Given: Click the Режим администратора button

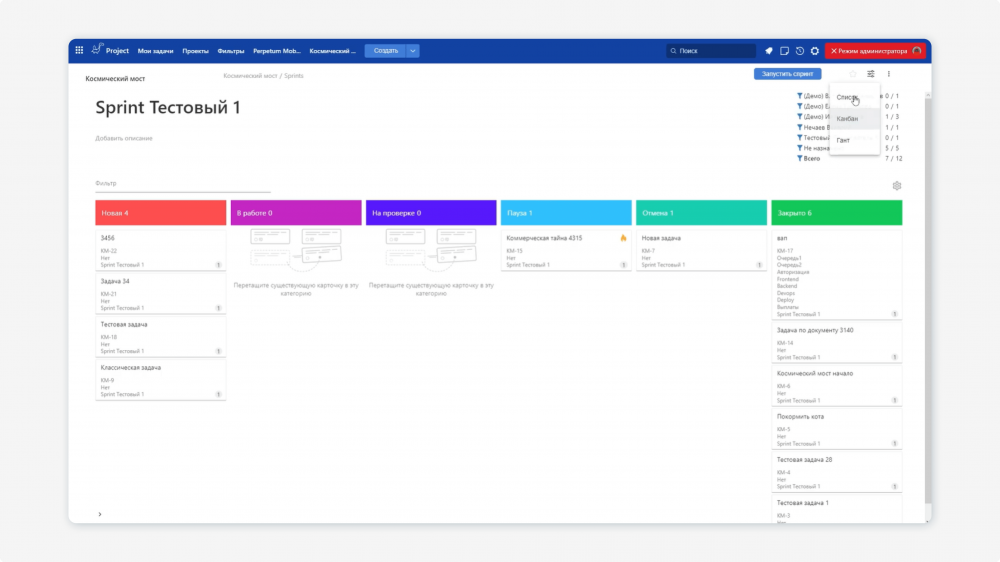Looking at the screenshot, I should (x=875, y=51).
